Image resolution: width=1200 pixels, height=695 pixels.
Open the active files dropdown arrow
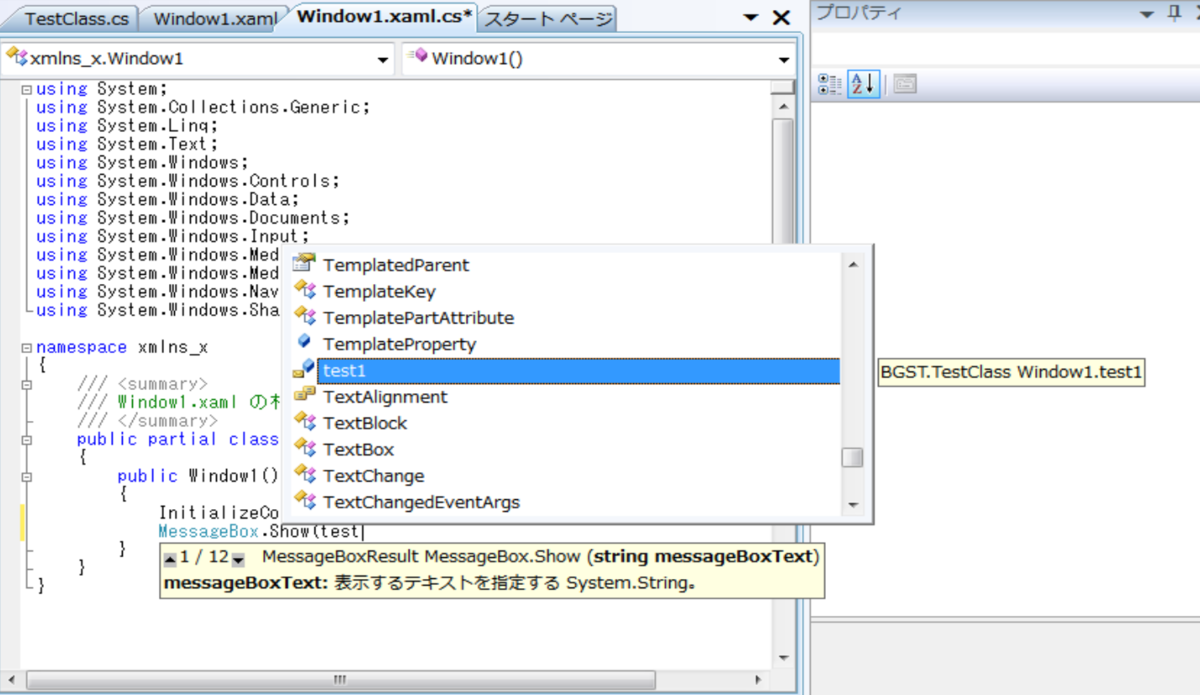[751, 18]
